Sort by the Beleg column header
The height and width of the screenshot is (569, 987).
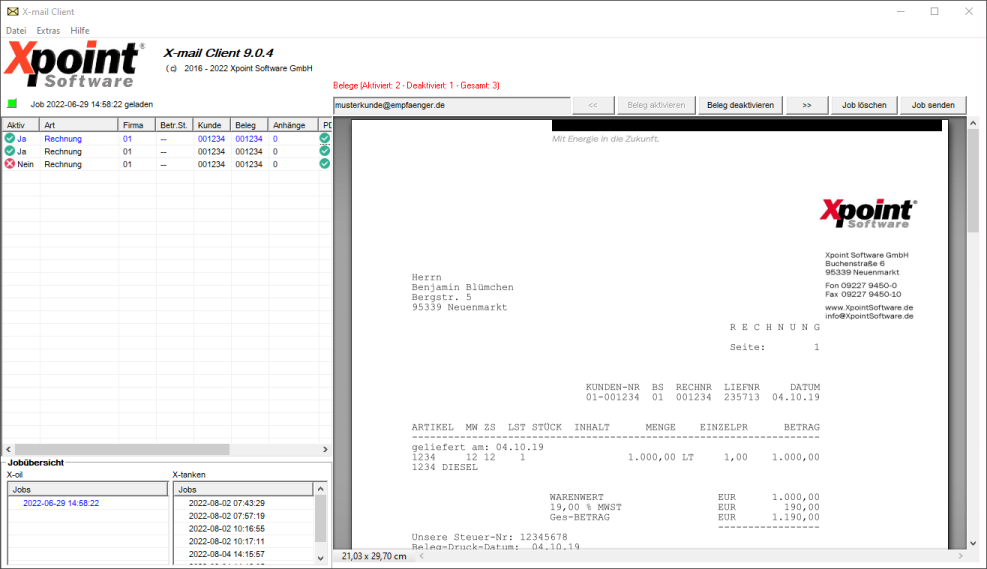click(x=250, y=125)
